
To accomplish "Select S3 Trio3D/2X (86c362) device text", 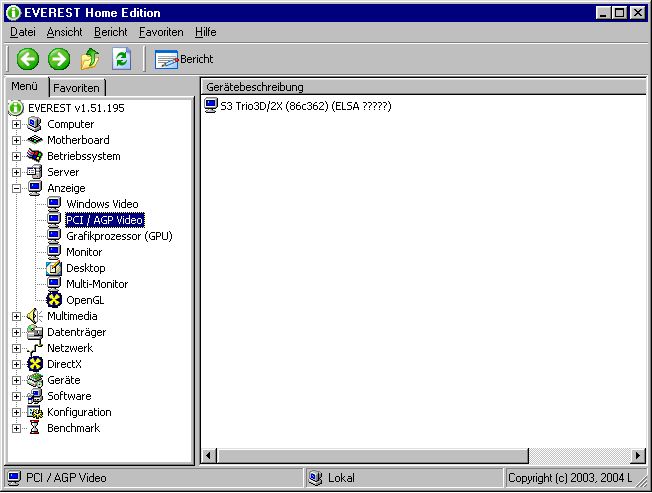I will click(x=306, y=106).
